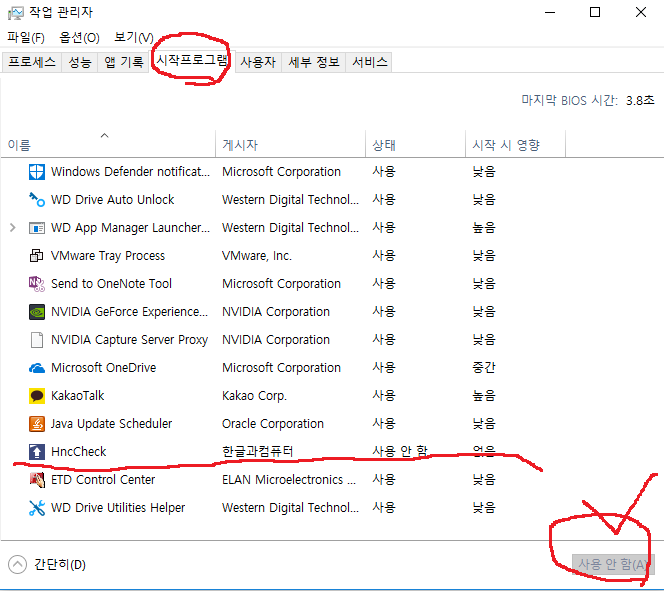Select the HncCheck entry
664x591 pixels.
pyautogui.click(x=78, y=452)
